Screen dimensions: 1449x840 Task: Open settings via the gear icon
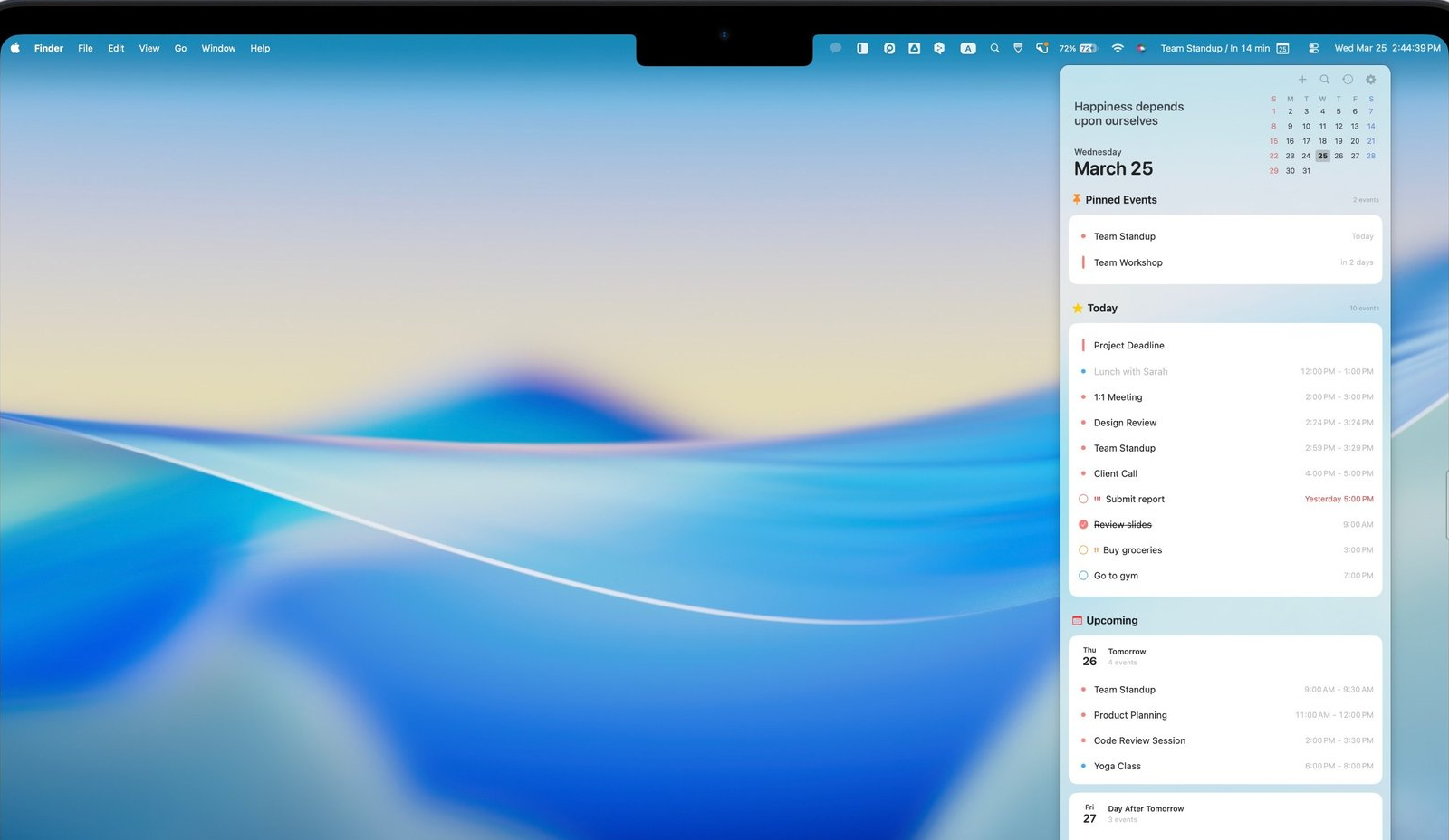(x=1370, y=80)
